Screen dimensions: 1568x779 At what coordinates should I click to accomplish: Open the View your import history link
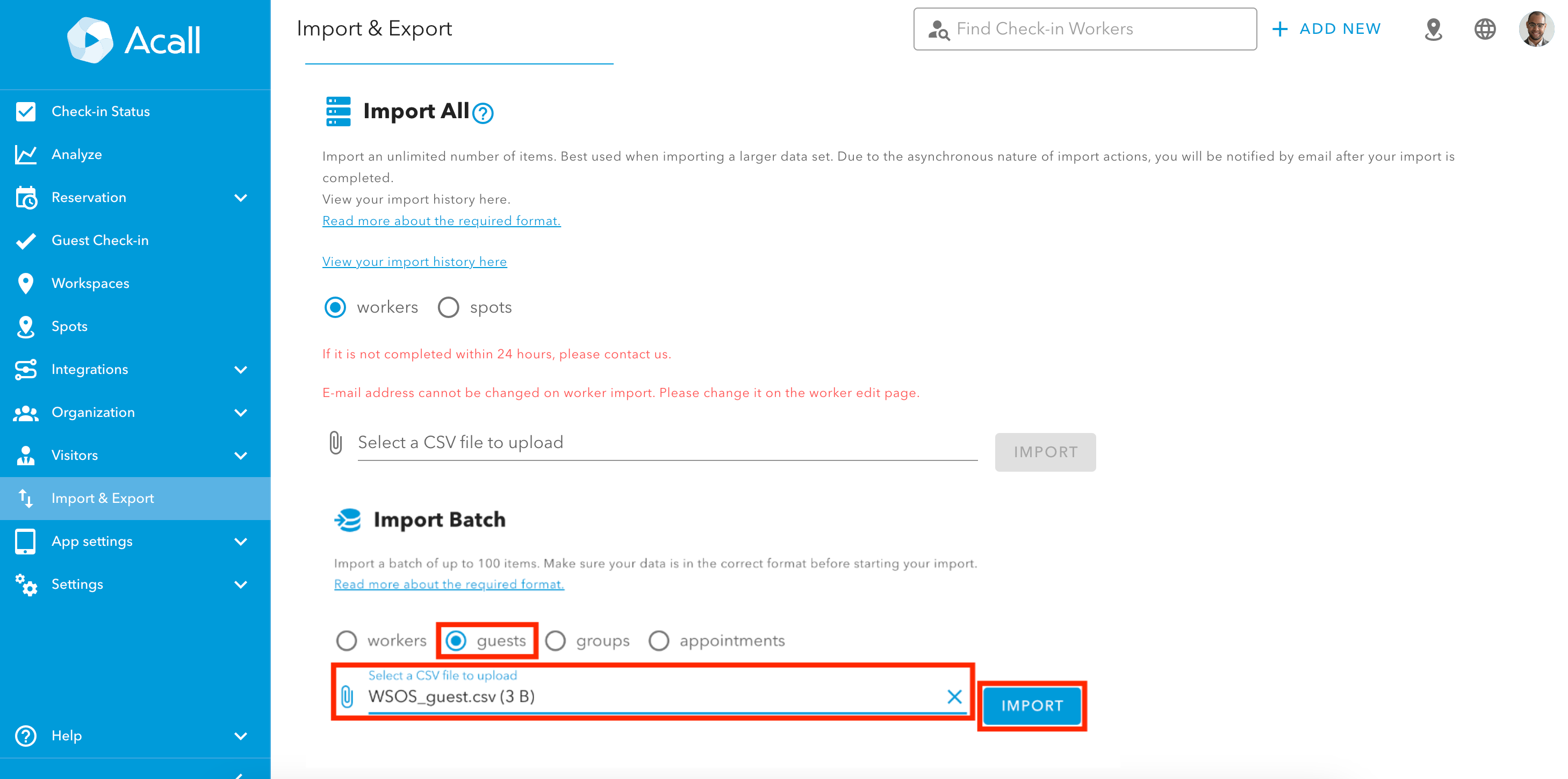(414, 262)
